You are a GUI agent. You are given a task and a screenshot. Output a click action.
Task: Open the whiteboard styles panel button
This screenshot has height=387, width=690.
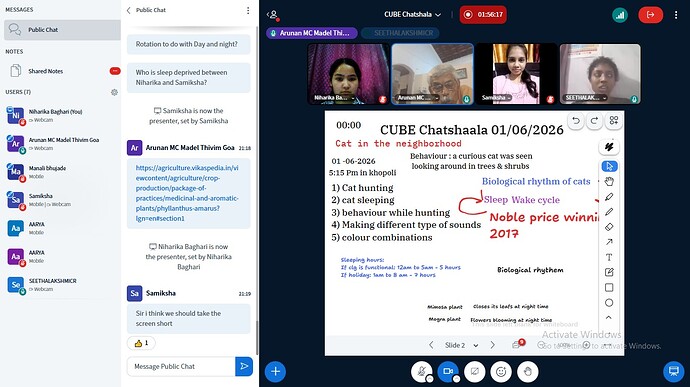(x=609, y=147)
